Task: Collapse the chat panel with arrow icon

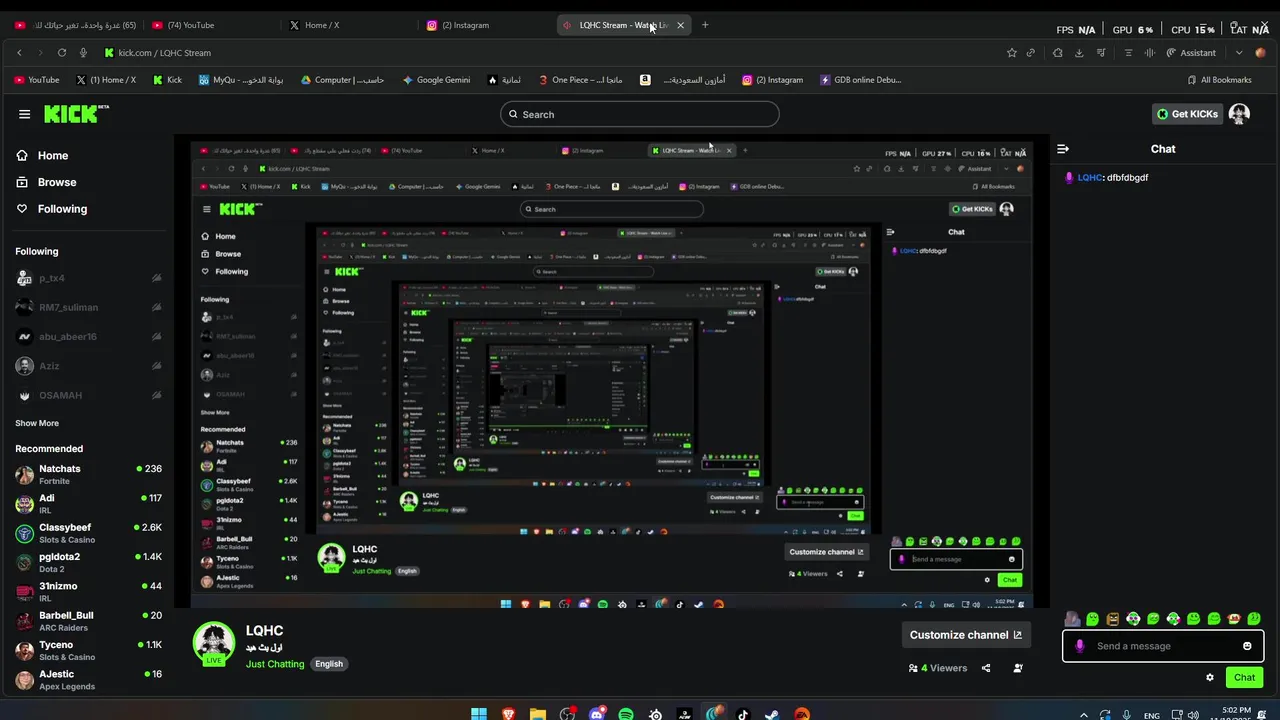Action: 1063,149
